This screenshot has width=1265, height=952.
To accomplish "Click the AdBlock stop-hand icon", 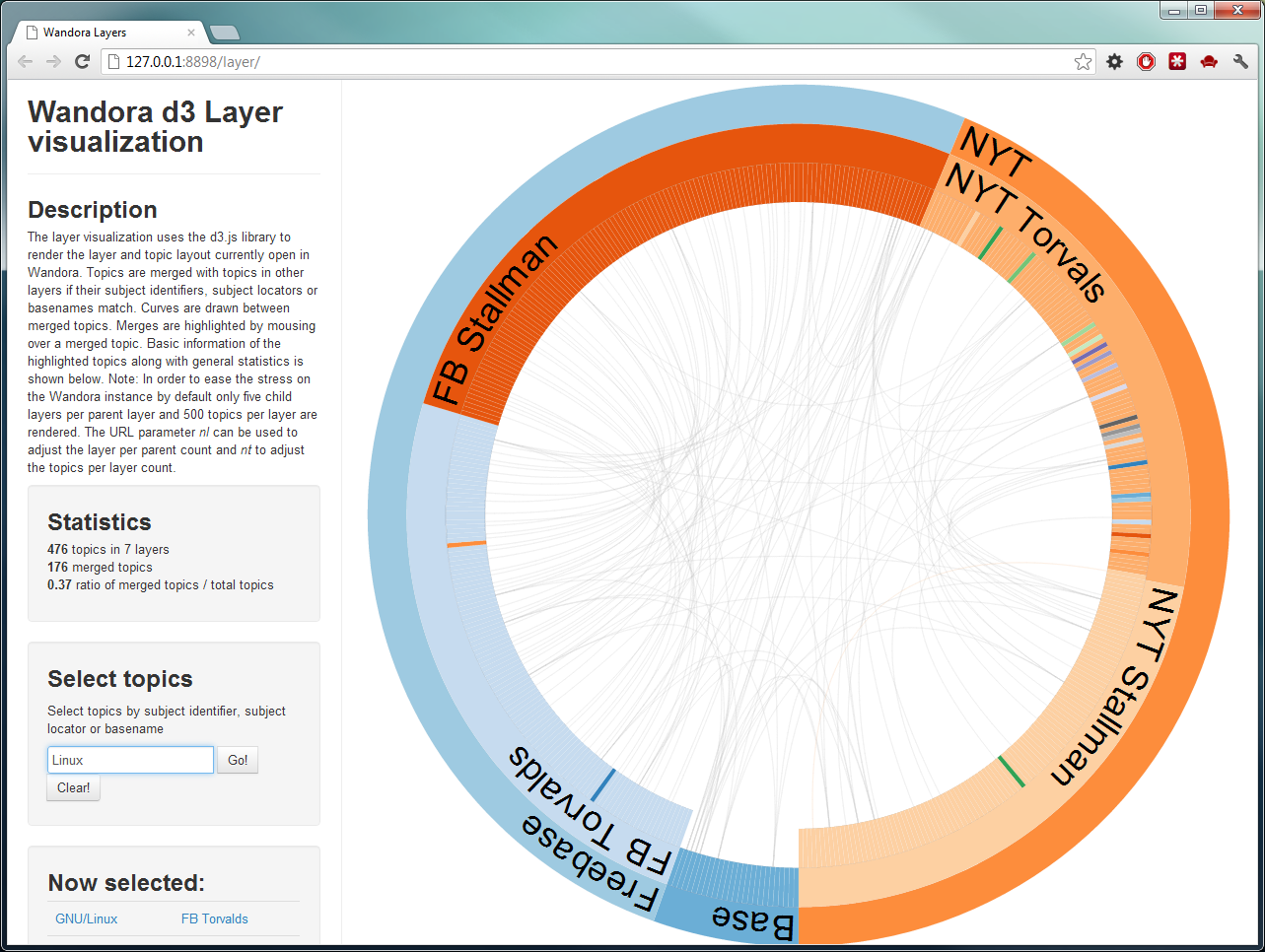I will point(1146,62).
